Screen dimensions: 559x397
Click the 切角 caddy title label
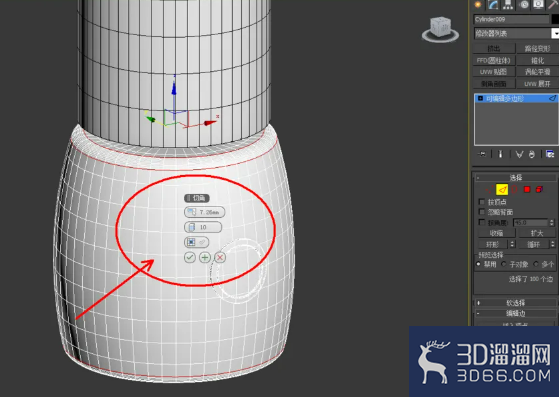[197, 198]
